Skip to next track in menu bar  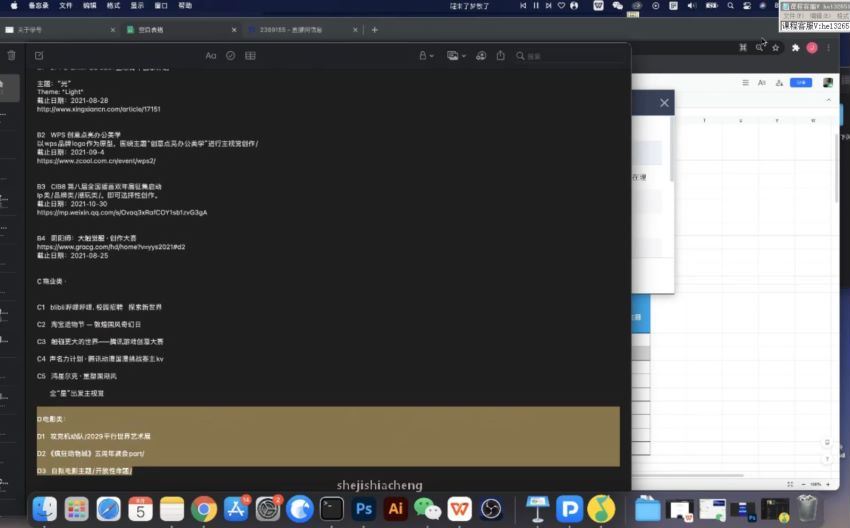[549, 5]
